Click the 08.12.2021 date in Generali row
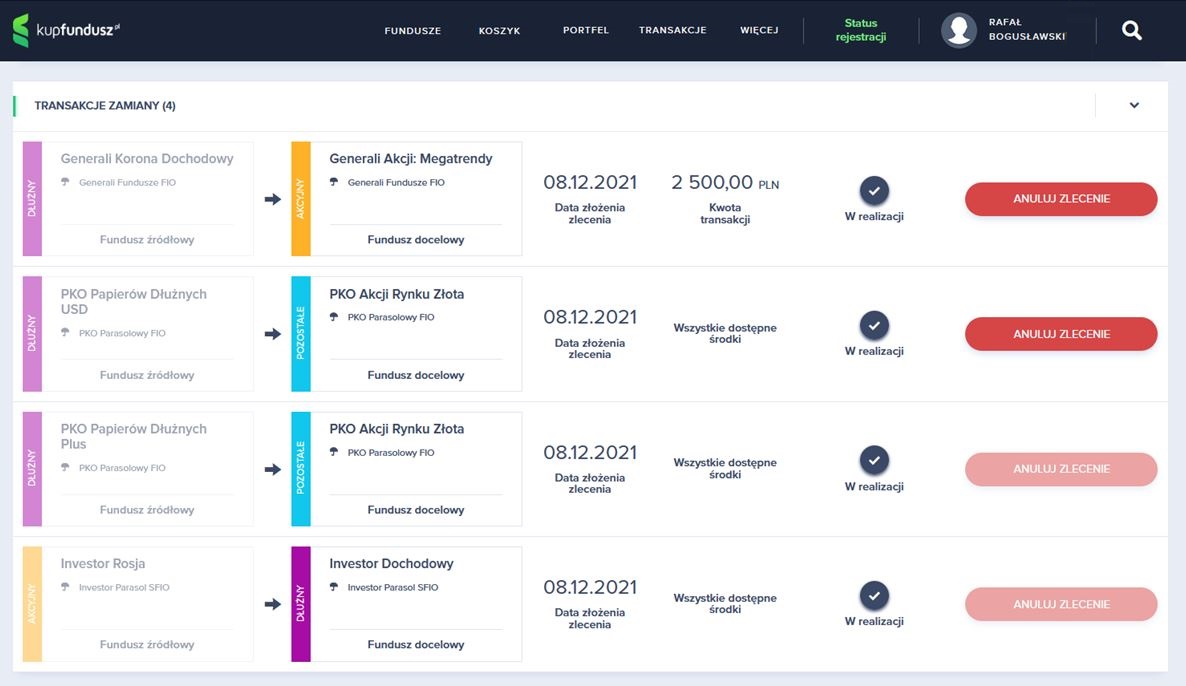 pyautogui.click(x=590, y=182)
